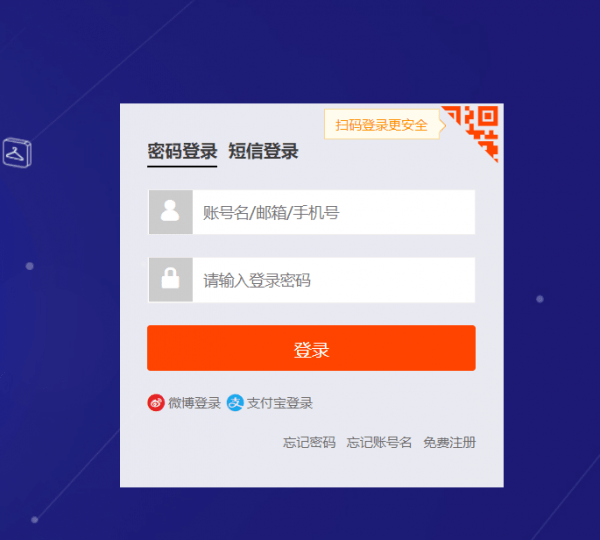Switch to the 短信登录 tab
The image size is (600, 540).
coord(263,151)
